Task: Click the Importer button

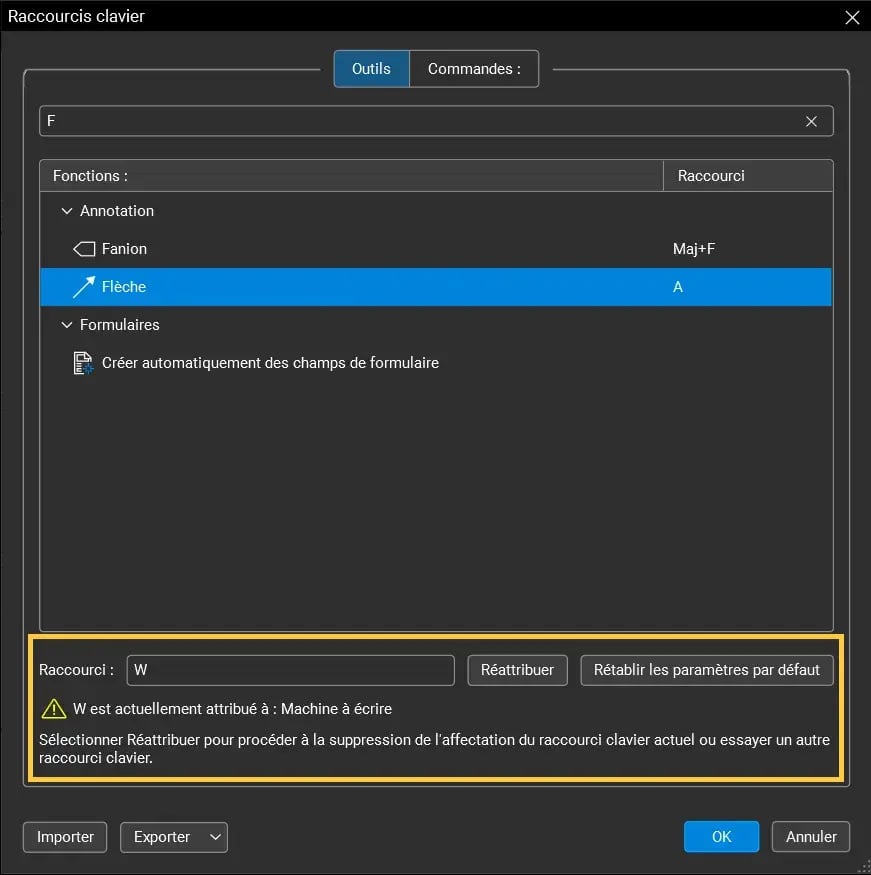Action: (x=64, y=837)
